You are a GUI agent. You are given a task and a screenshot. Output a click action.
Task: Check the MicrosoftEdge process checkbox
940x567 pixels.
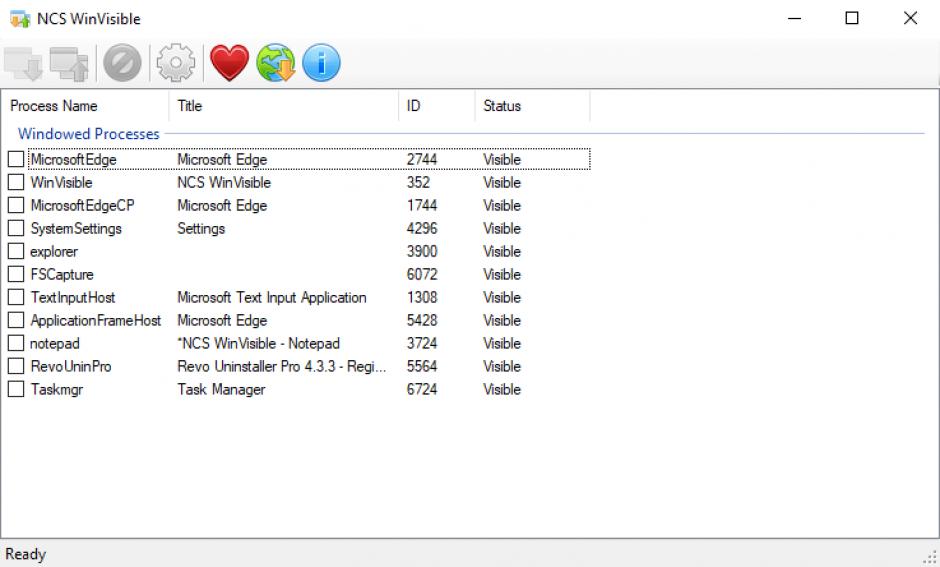pyautogui.click(x=16, y=159)
